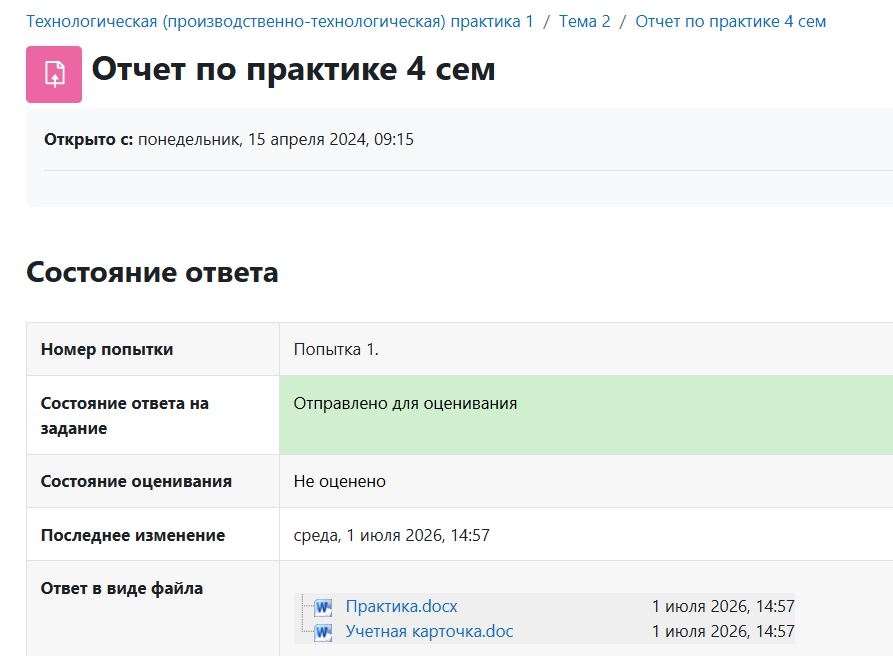
Task: Click the Номер попытки row label
Action: click(x=107, y=349)
